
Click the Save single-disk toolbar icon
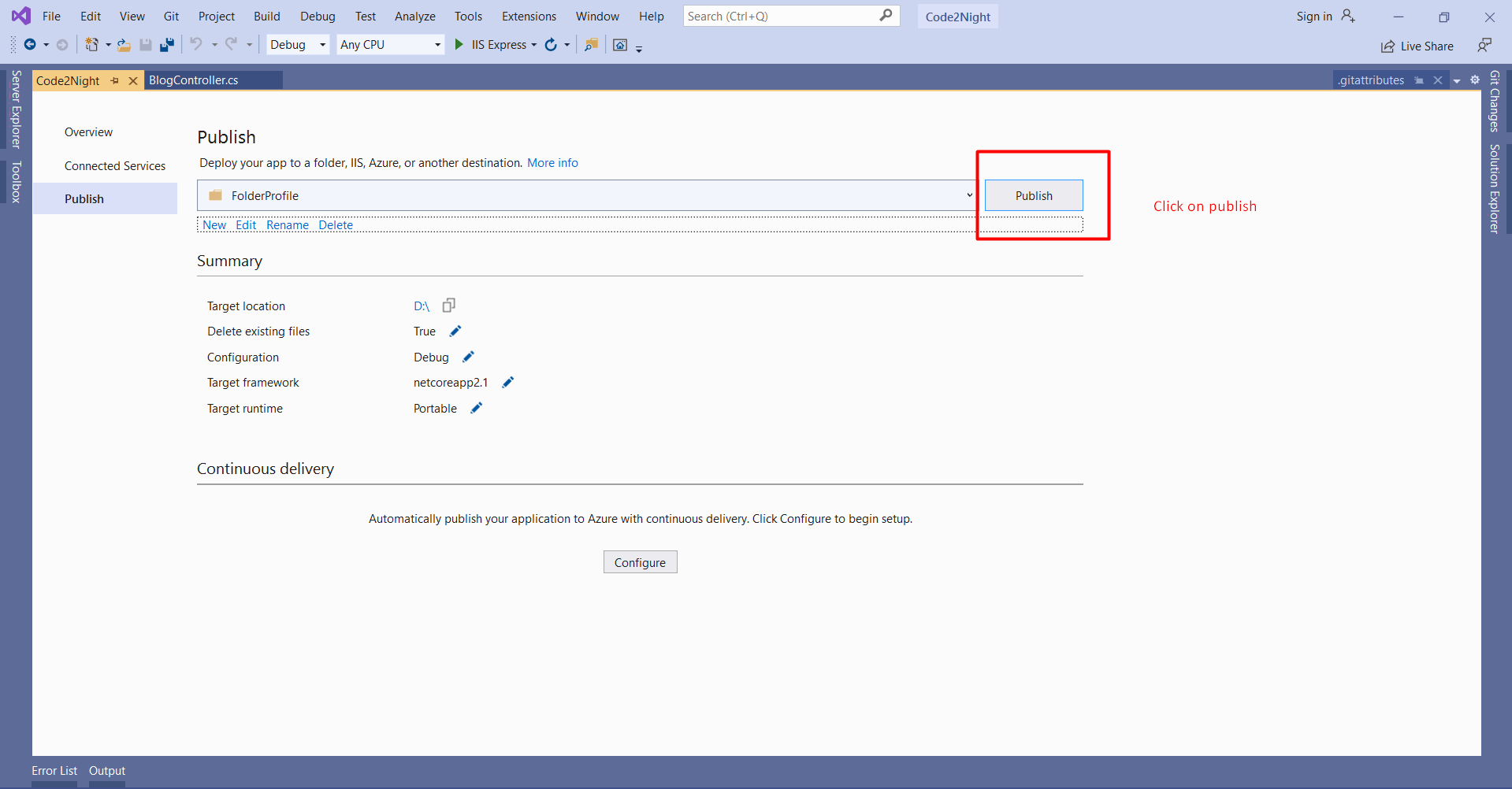[146, 45]
